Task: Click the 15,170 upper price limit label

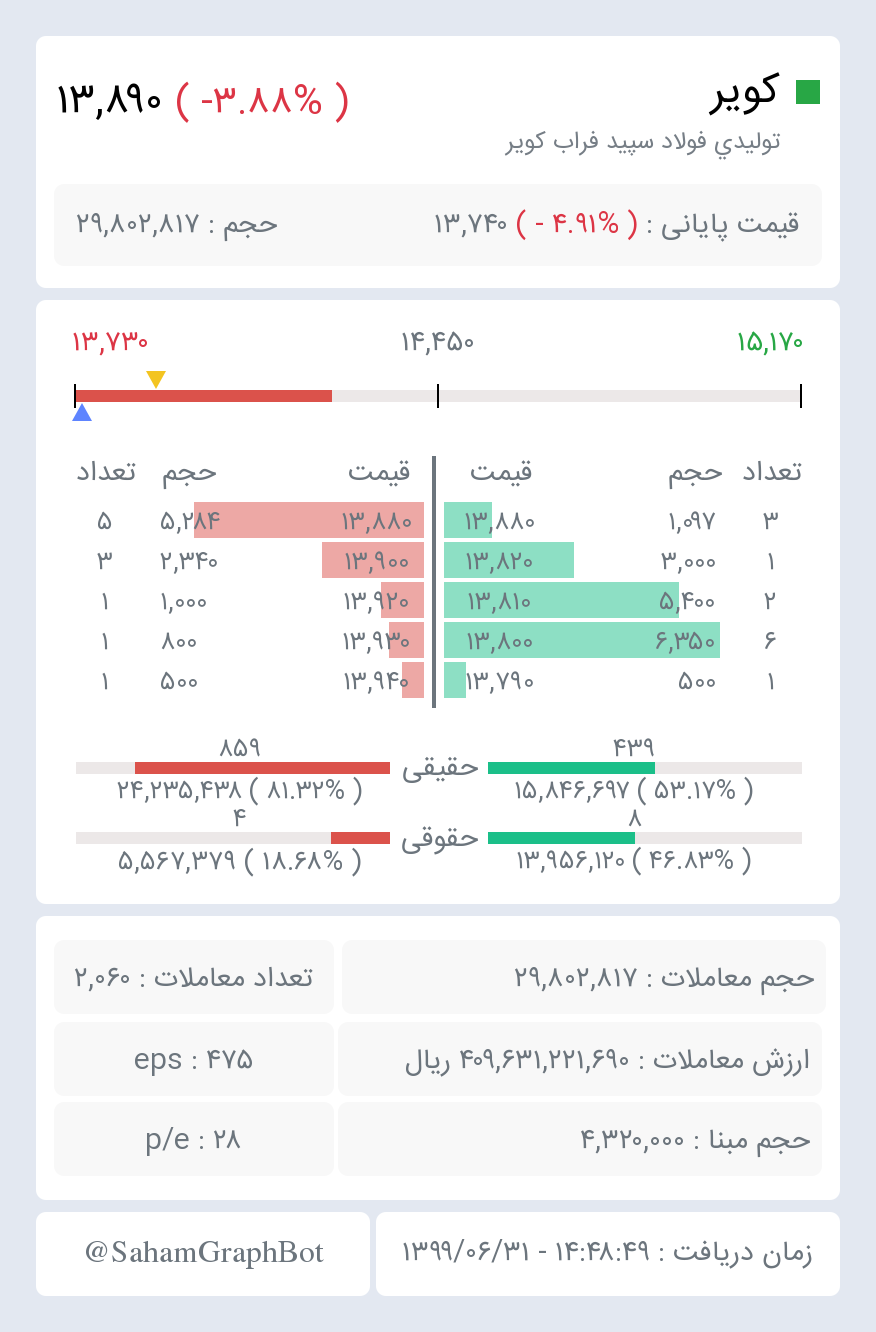Action: [769, 342]
